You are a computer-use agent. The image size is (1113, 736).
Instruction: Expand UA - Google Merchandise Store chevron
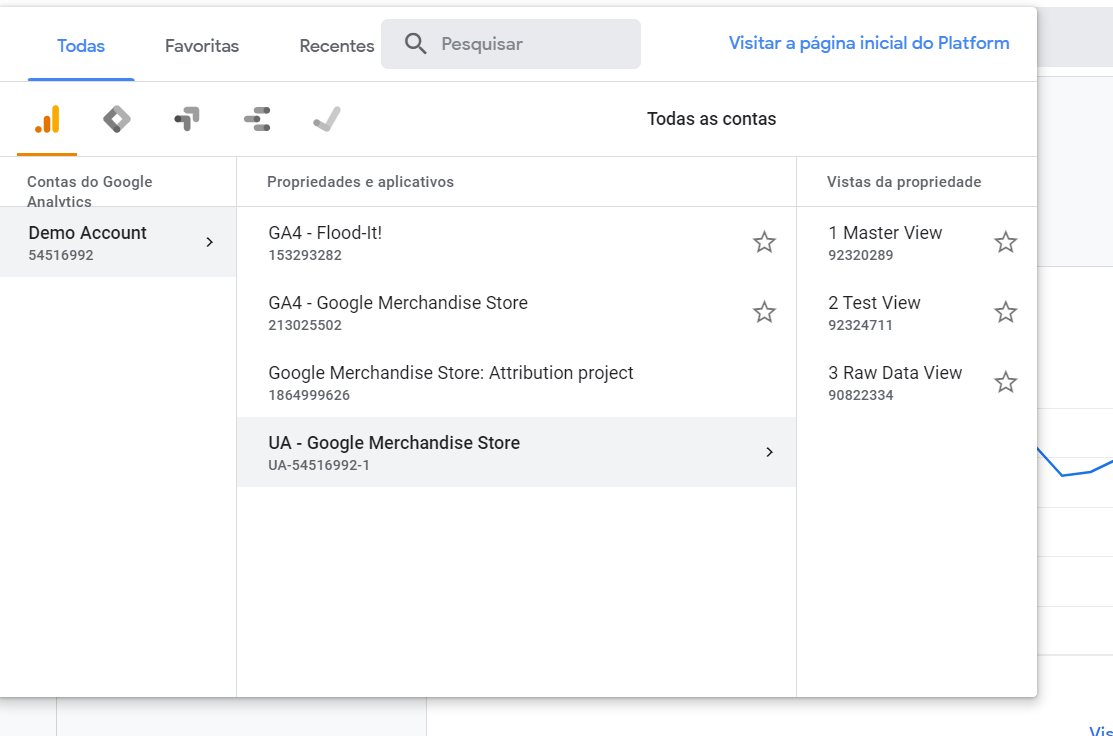[769, 452]
